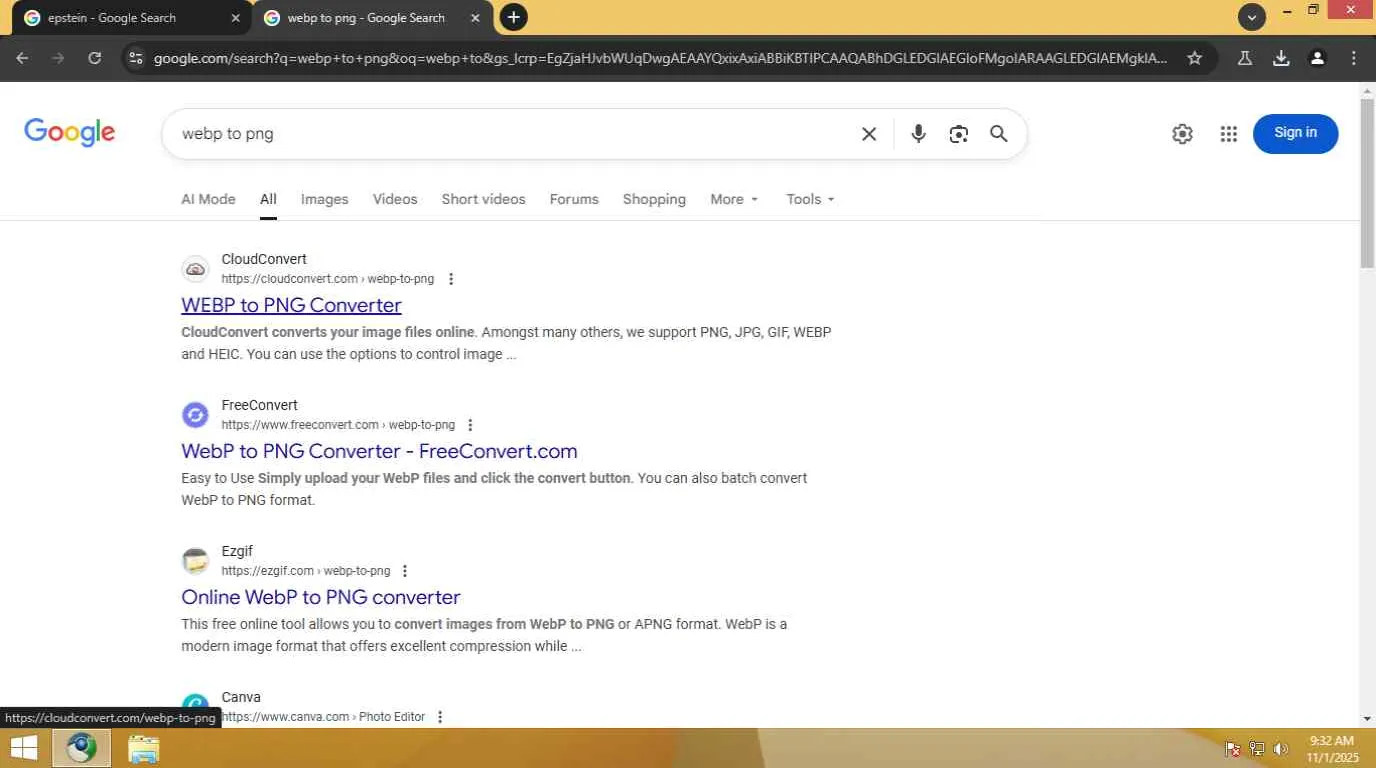Open the tab search dropdown arrow

(1252, 17)
